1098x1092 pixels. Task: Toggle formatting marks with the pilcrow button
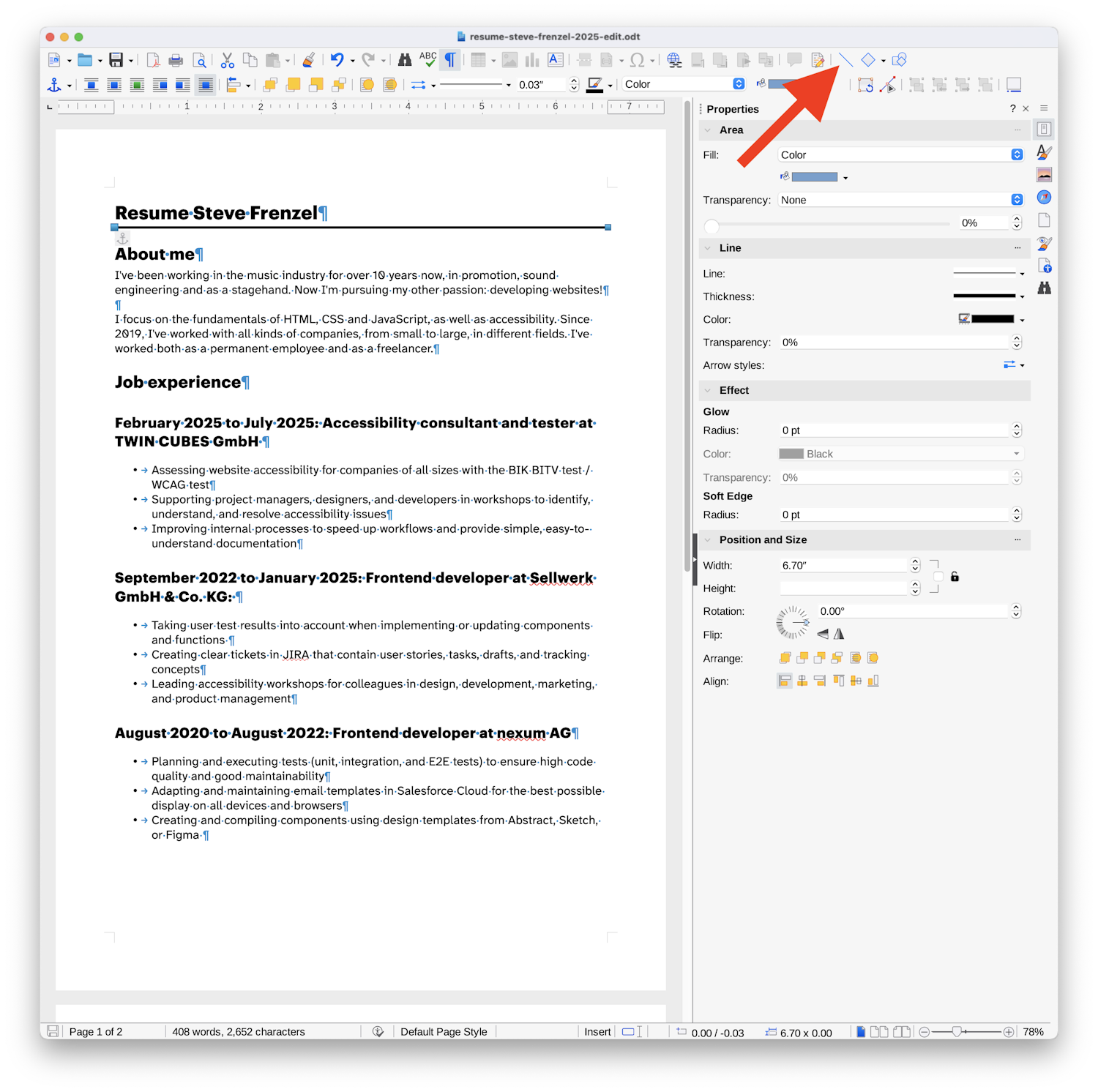450,60
